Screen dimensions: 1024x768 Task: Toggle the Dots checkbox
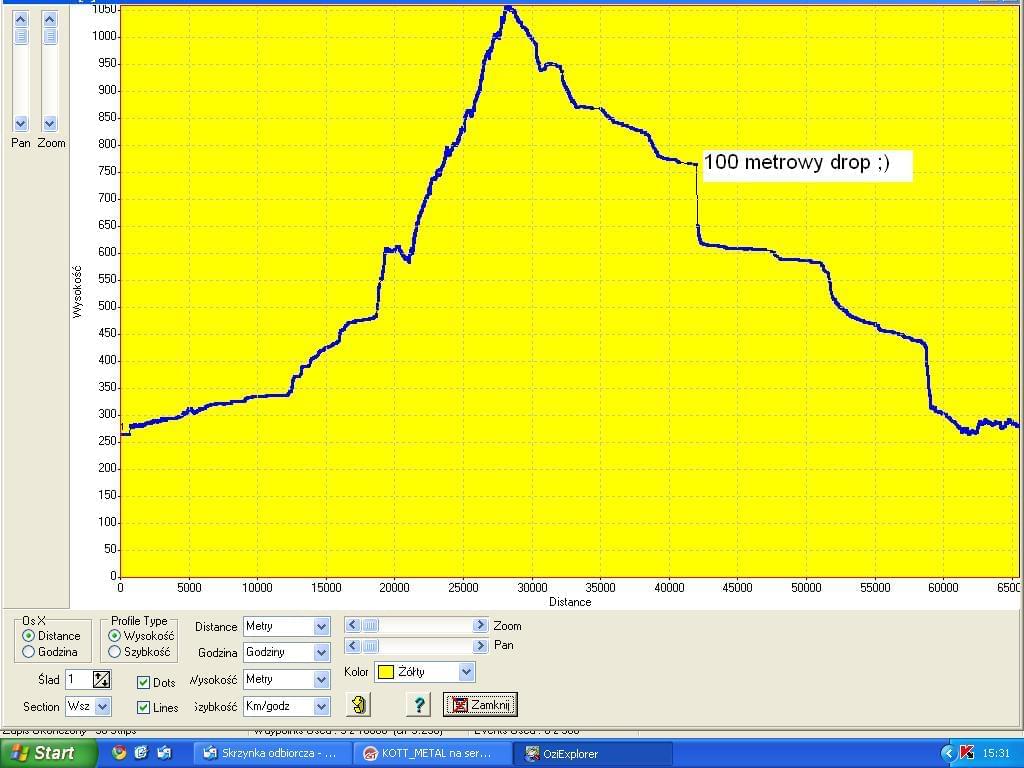143,683
